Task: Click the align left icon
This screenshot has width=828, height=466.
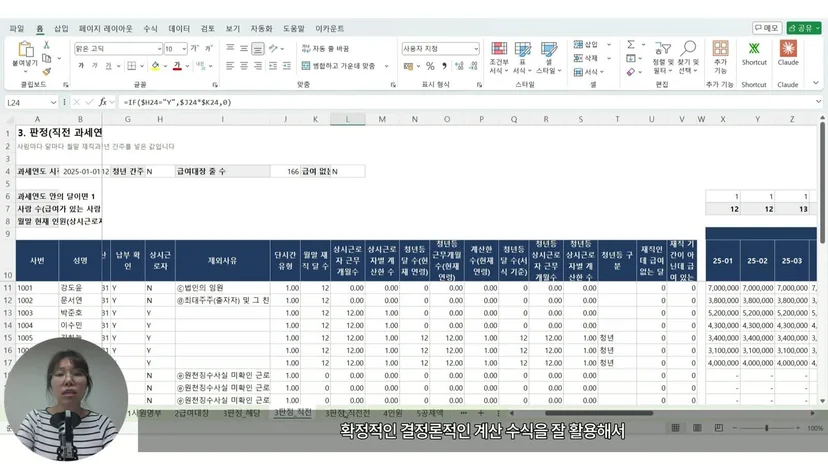Action: point(230,66)
